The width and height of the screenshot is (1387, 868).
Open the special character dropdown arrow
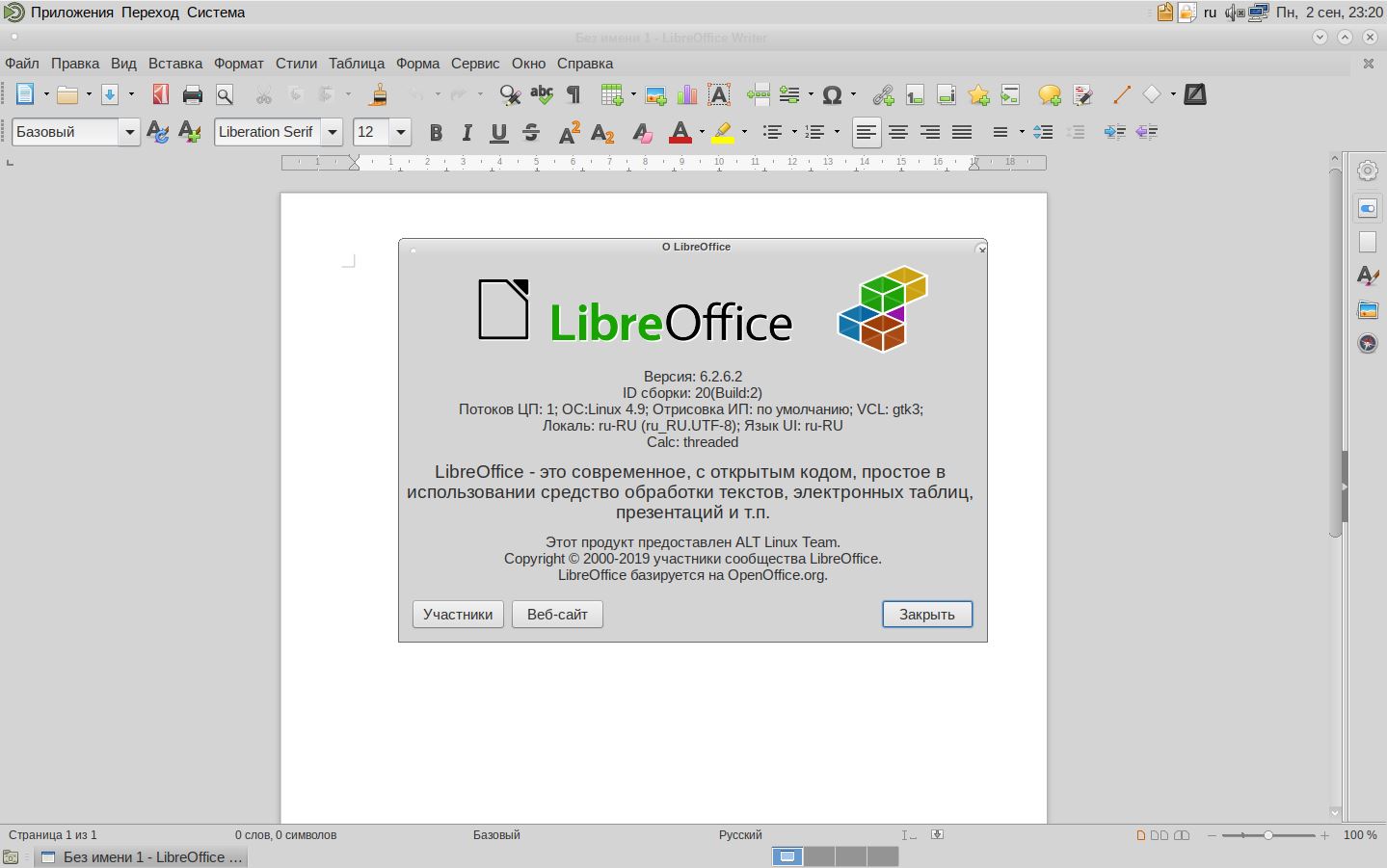tap(853, 94)
